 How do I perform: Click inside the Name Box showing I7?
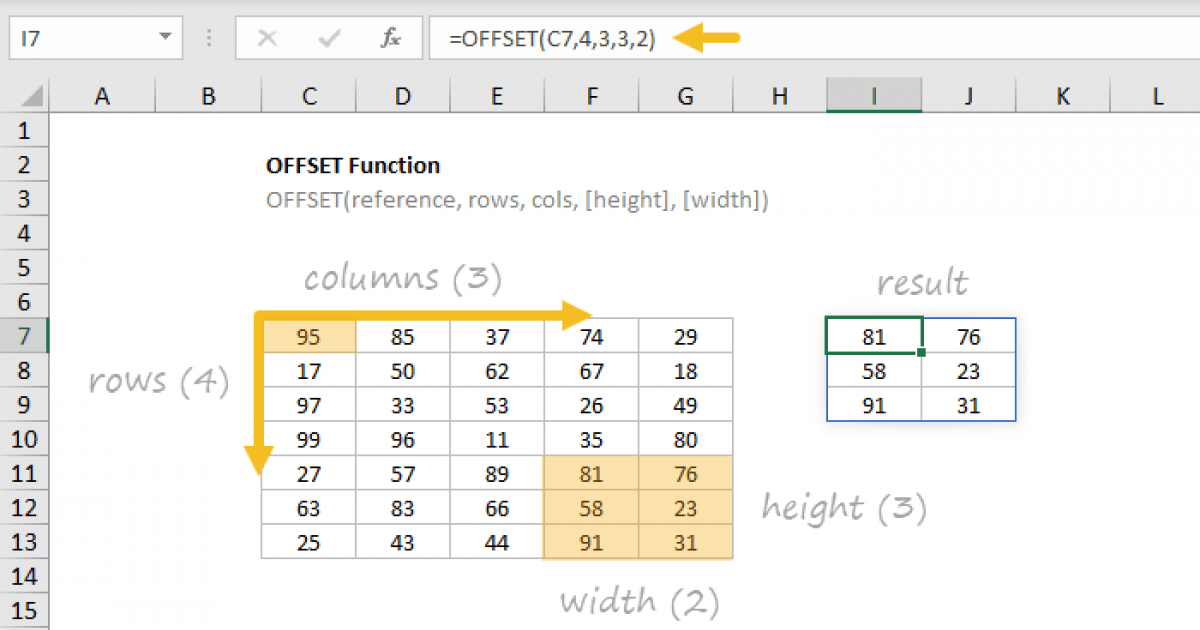point(80,39)
